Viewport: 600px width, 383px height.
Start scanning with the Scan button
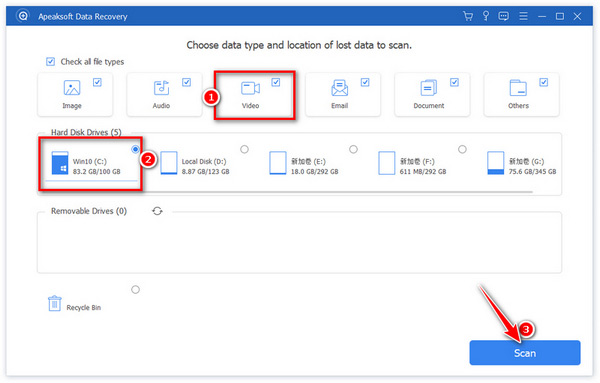(x=525, y=353)
